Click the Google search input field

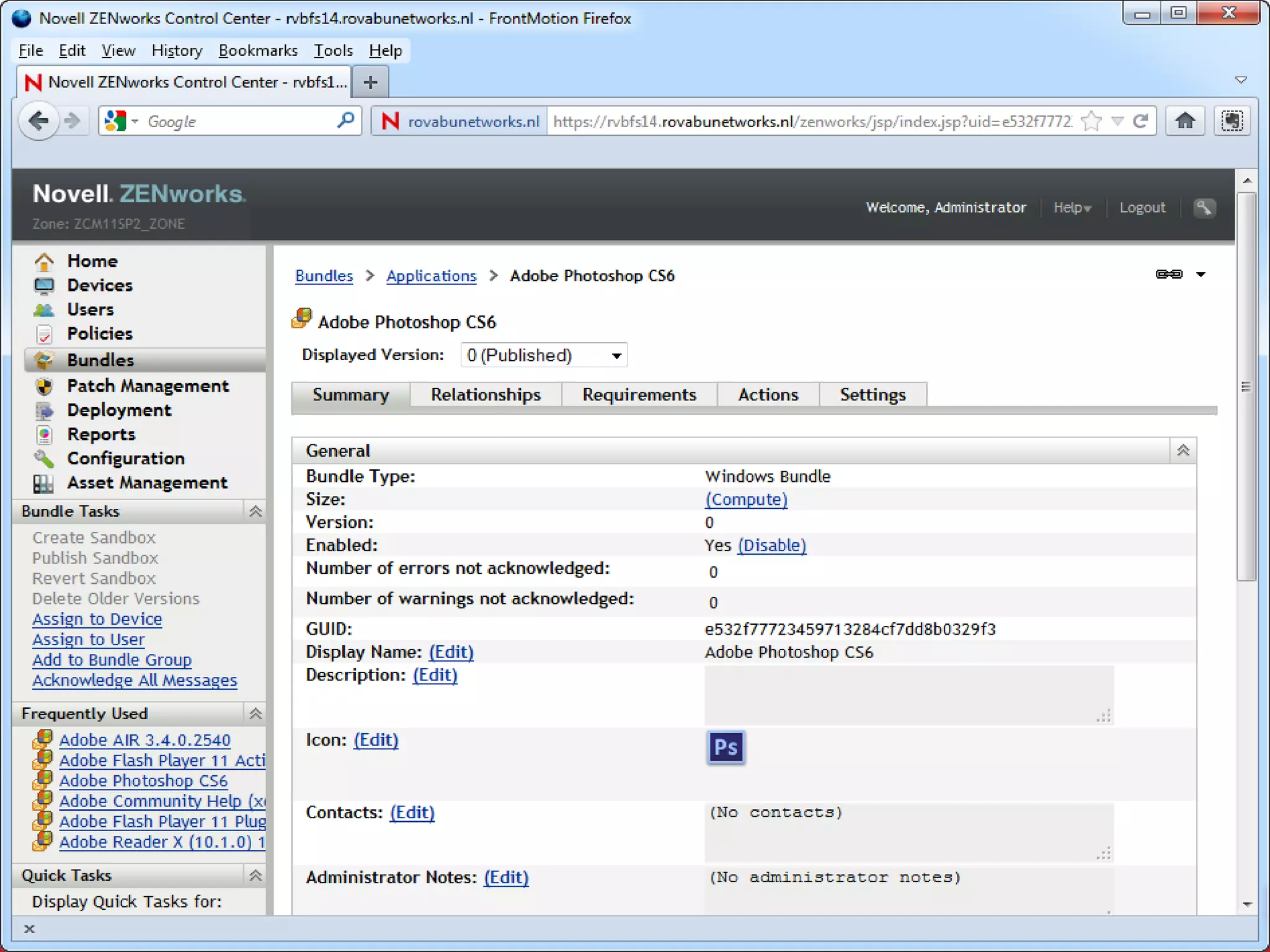pyautogui.click(x=239, y=121)
